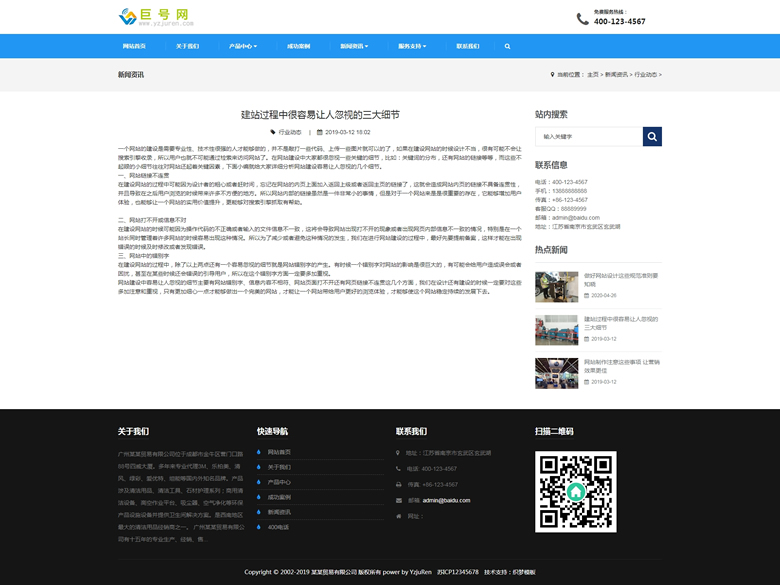Click the search magnifier icon in the navigation bar

pyautogui.click(x=507, y=46)
